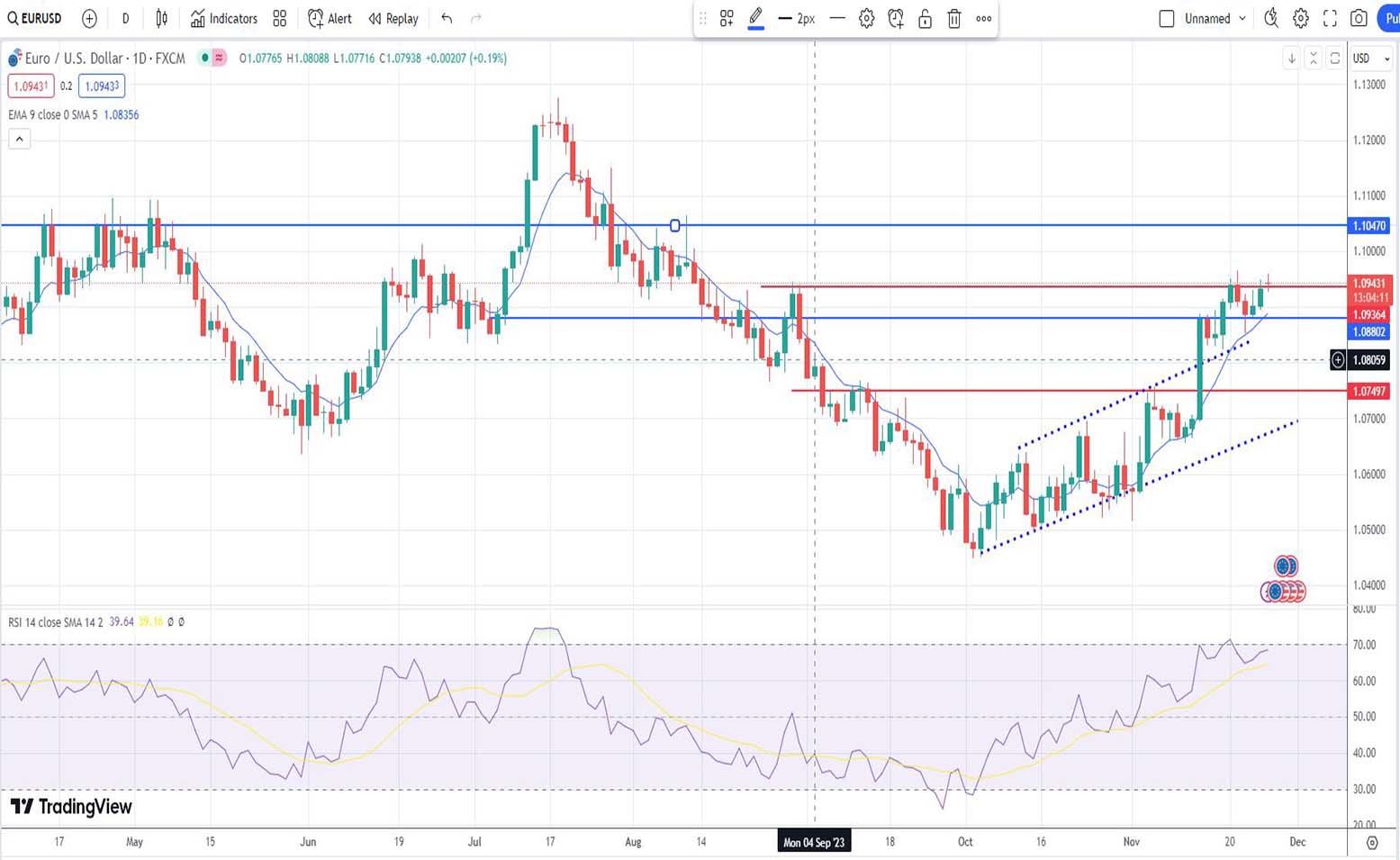Click the Replay button
The height and width of the screenshot is (860, 1400).
pos(393,18)
